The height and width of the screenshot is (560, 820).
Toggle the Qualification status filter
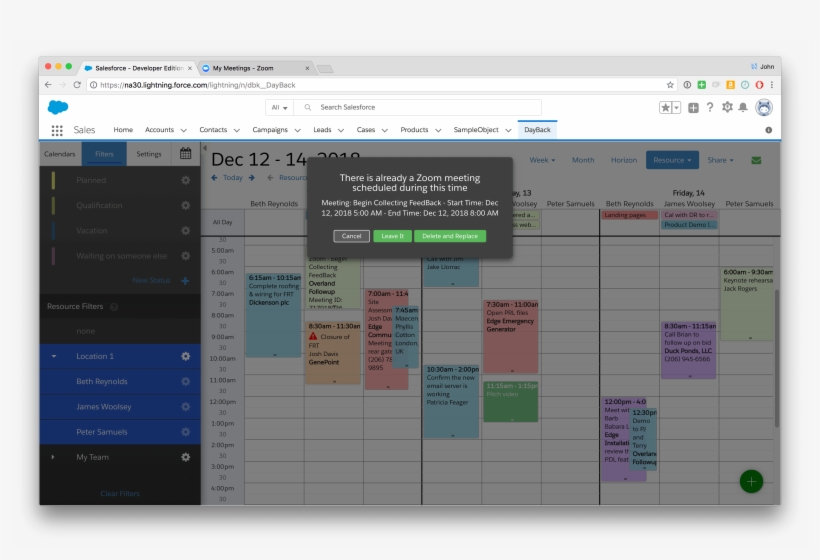click(120, 205)
